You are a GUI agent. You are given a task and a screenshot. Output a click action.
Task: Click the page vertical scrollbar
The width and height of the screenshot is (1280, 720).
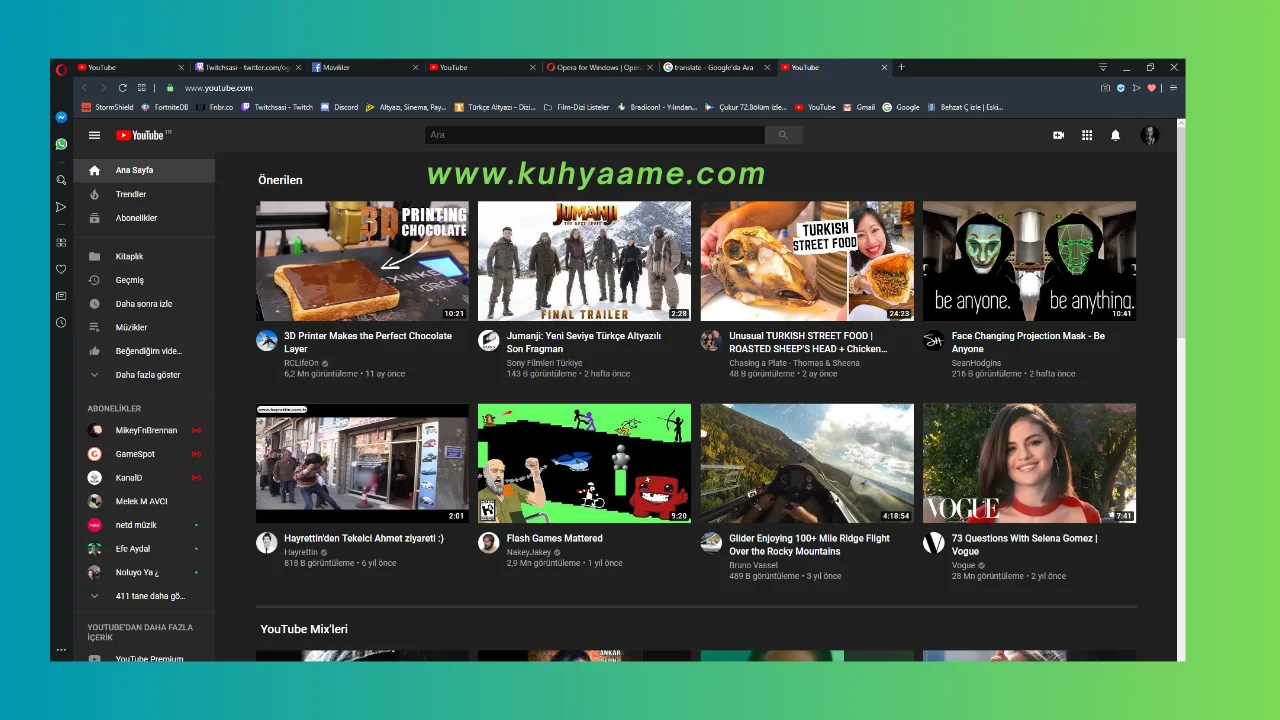point(1180,230)
